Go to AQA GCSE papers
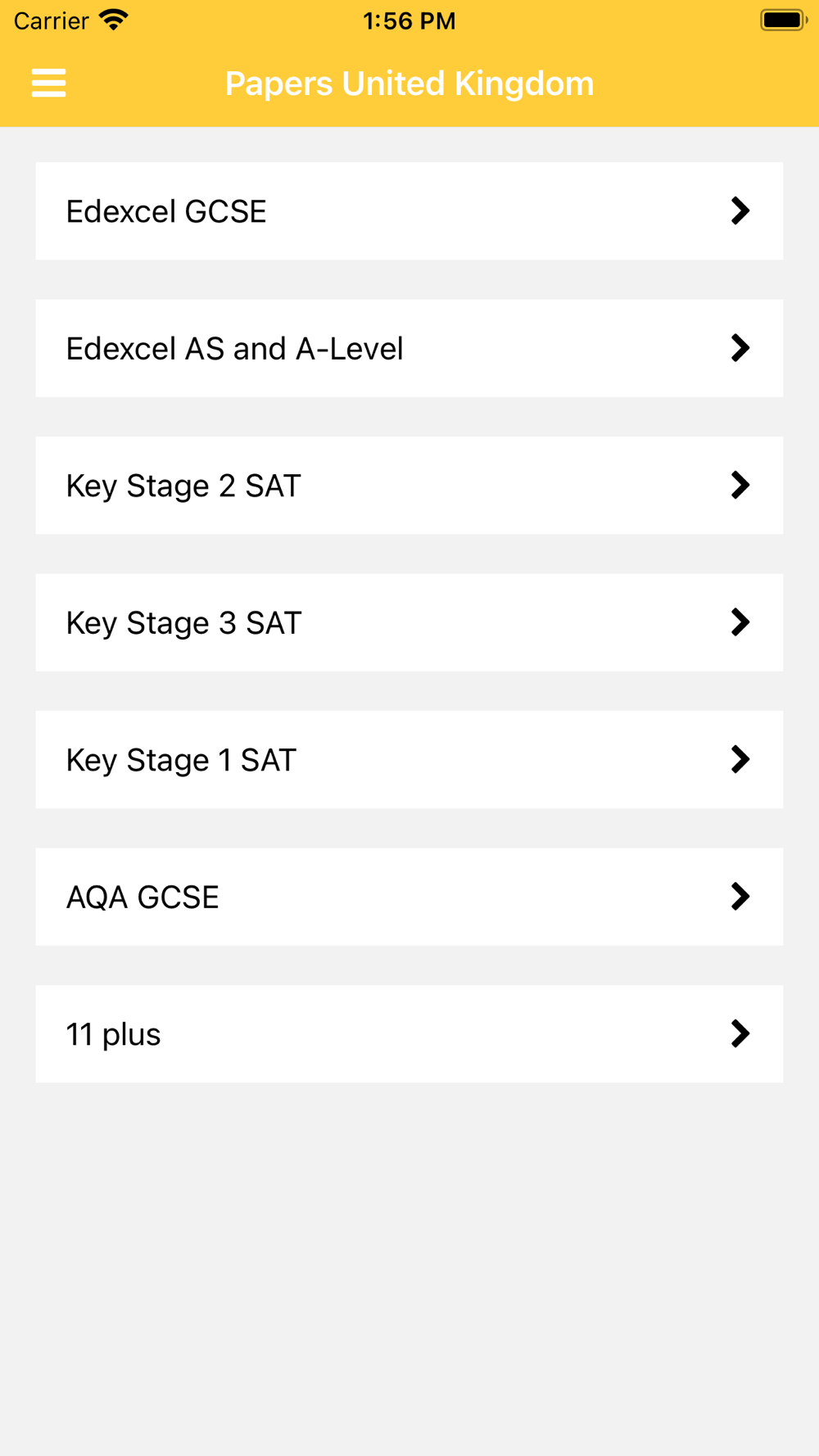The image size is (819, 1456). tap(143, 898)
